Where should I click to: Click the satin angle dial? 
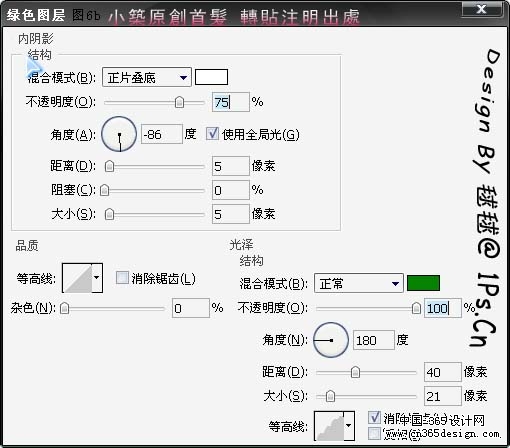(x=331, y=340)
